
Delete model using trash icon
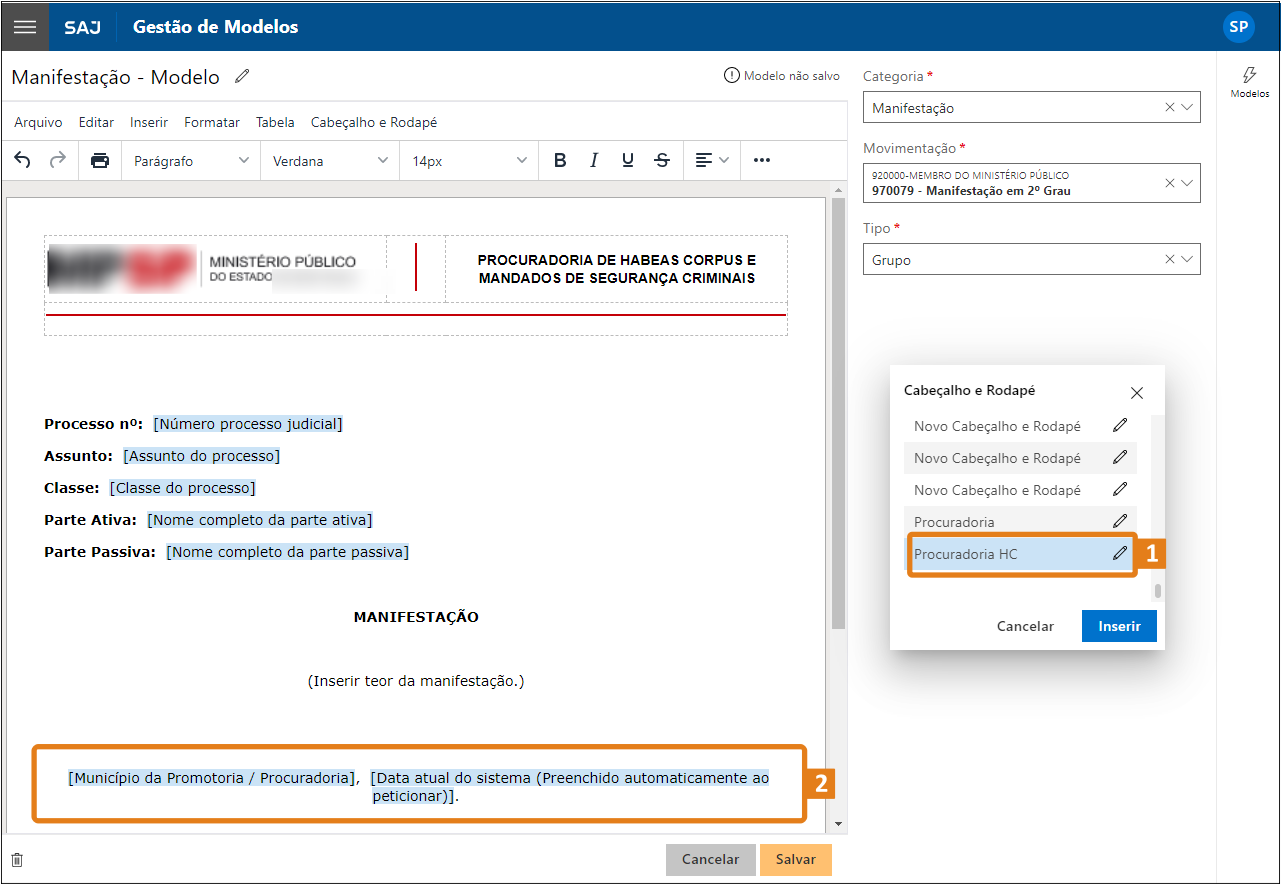[17, 860]
